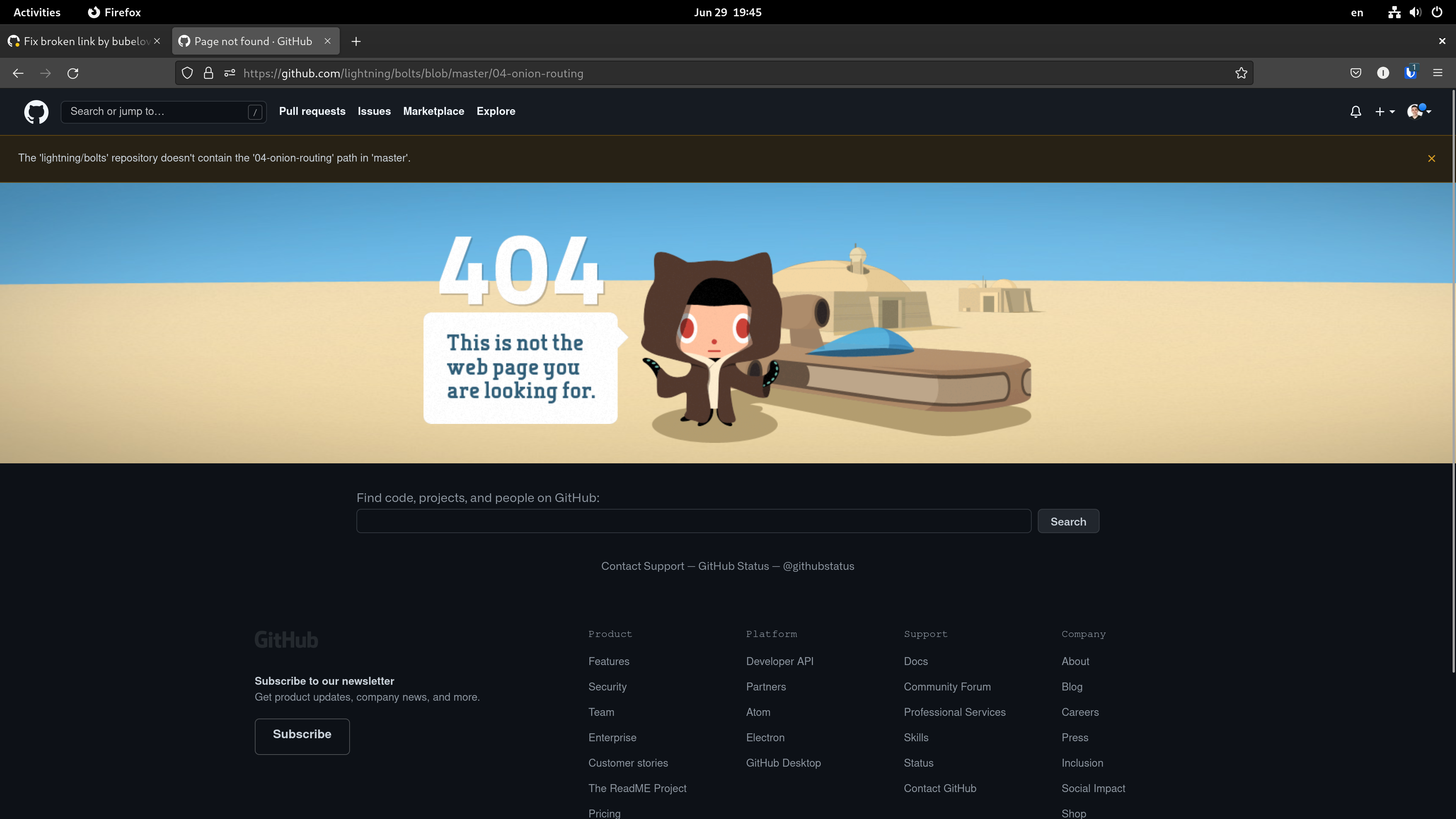Open the notifications bell

point(1356,111)
